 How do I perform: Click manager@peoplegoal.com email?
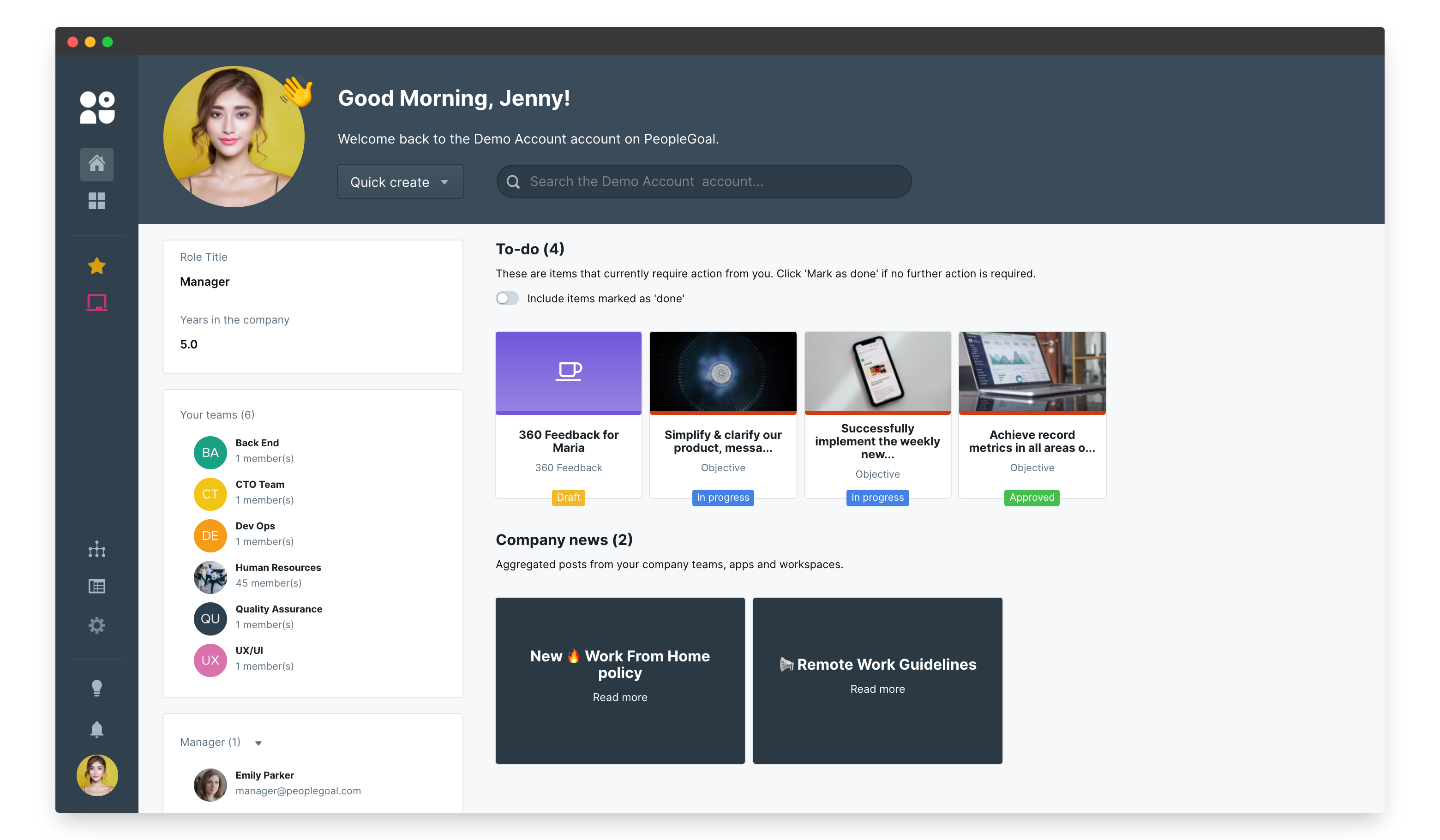pyautogui.click(x=298, y=791)
